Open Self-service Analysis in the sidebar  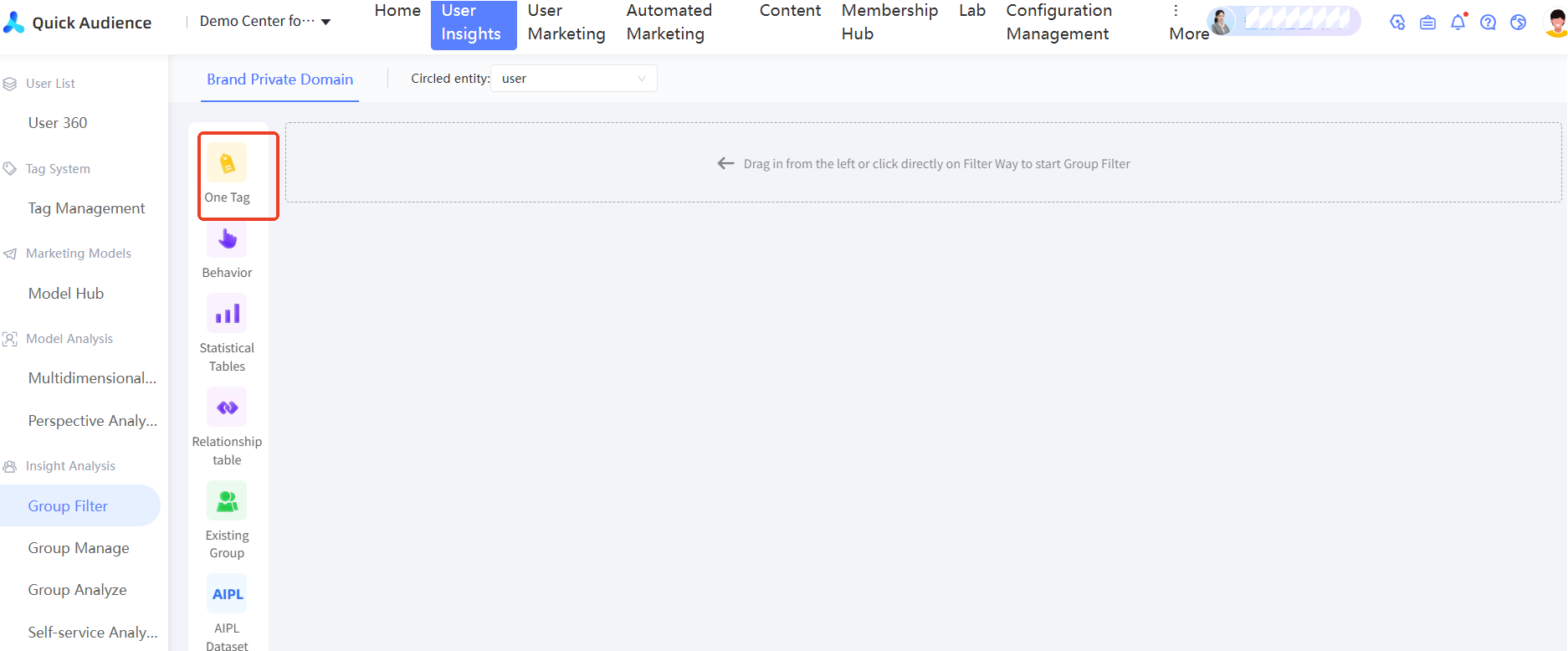(x=92, y=633)
